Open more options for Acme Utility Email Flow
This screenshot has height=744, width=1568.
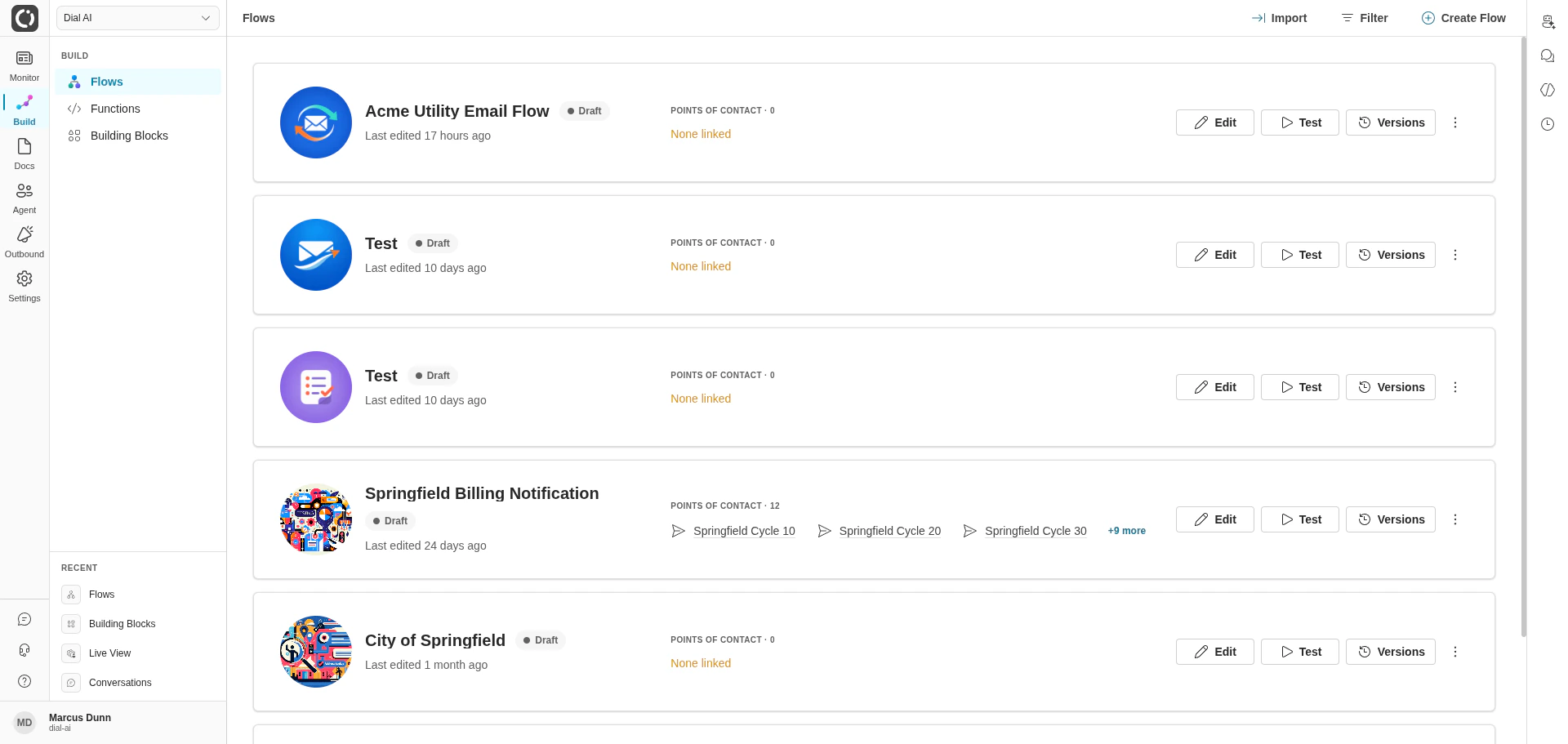tap(1455, 123)
